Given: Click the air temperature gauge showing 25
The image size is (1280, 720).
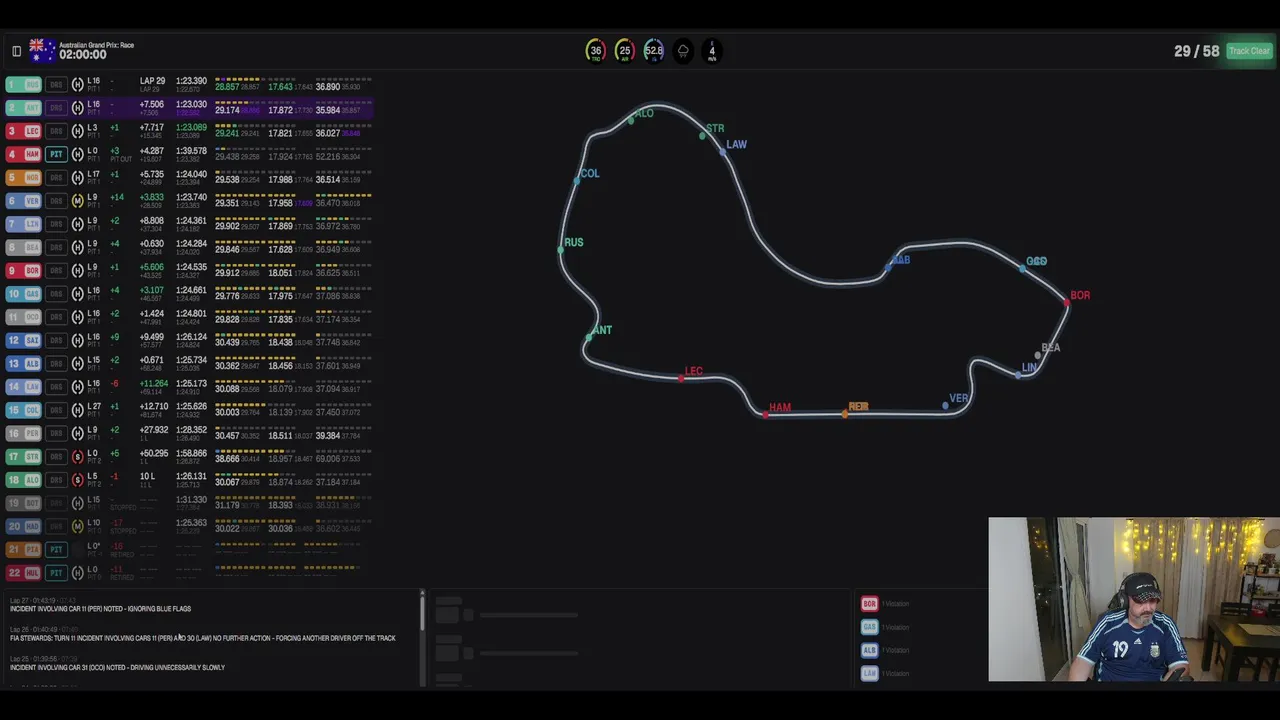Looking at the screenshot, I should [x=624, y=51].
